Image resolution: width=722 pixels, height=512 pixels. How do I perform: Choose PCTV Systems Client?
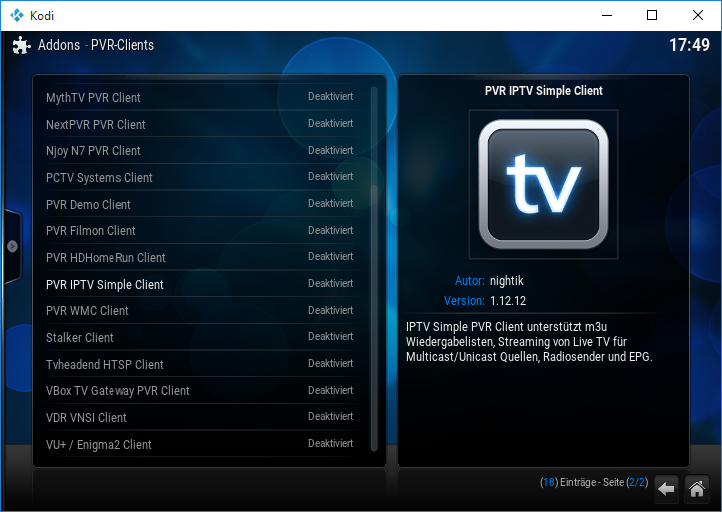coord(200,177)
